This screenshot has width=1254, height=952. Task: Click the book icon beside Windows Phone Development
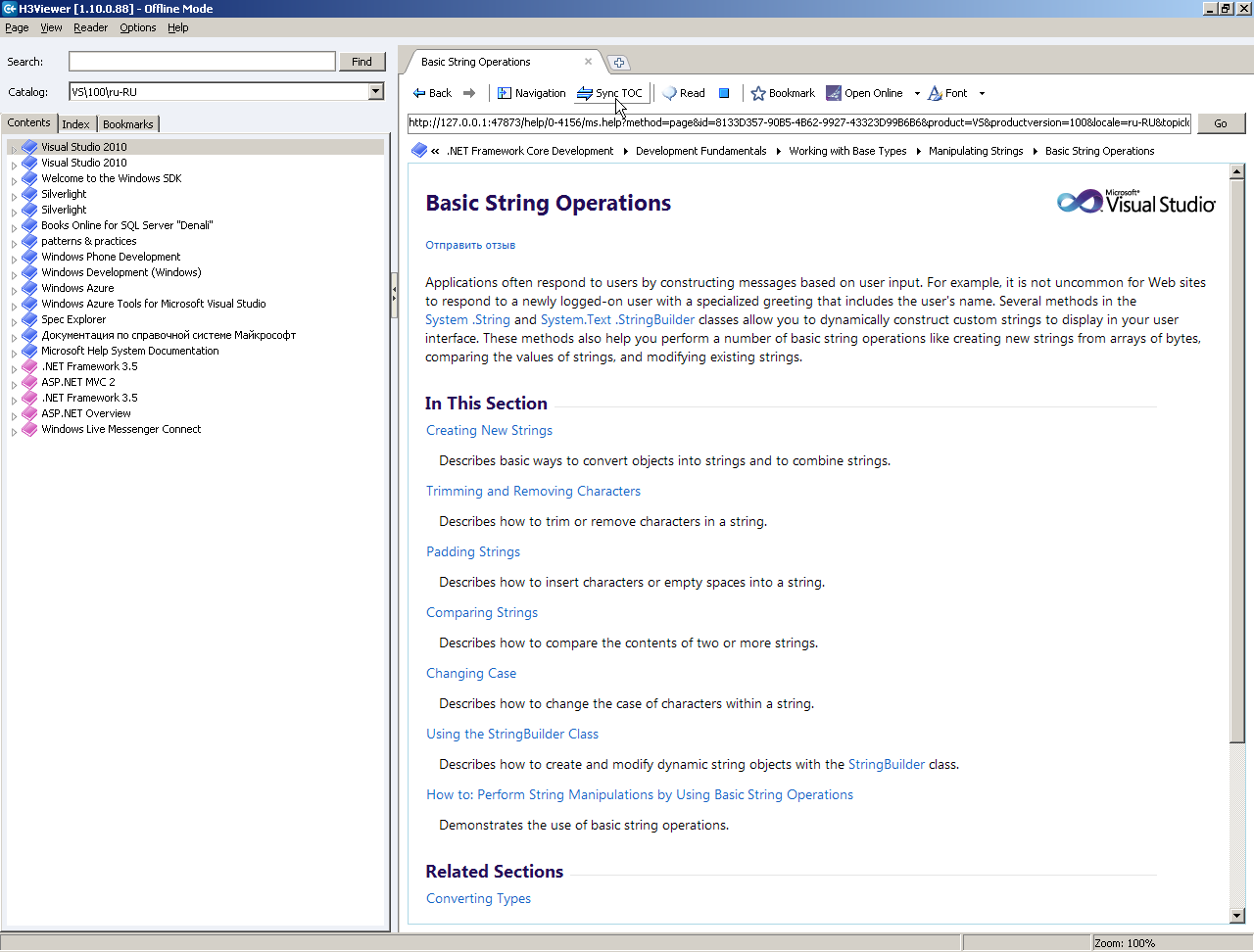click(29, 257)
